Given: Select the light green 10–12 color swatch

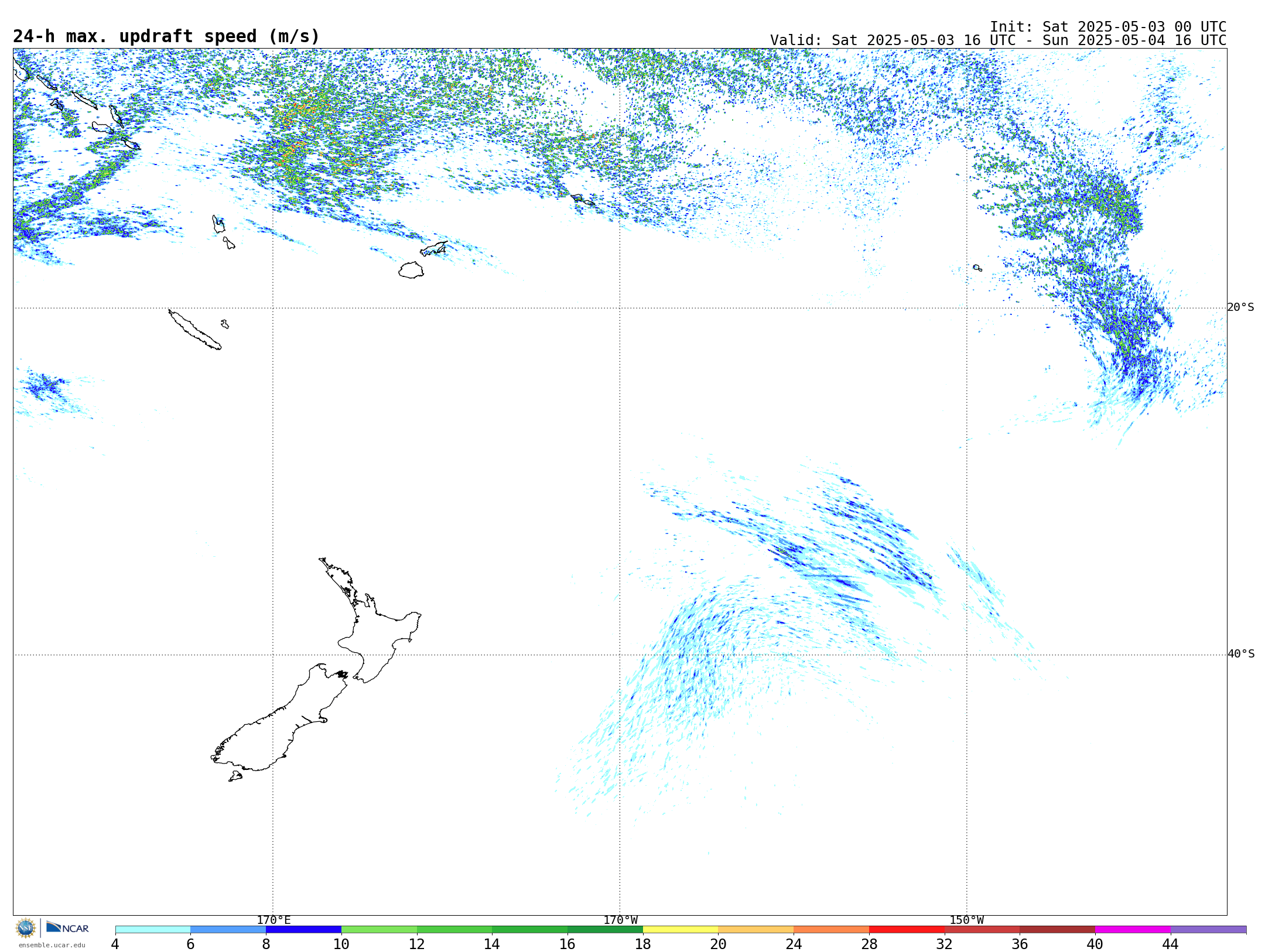Looking at the screenshot, I should coord(379,930).
